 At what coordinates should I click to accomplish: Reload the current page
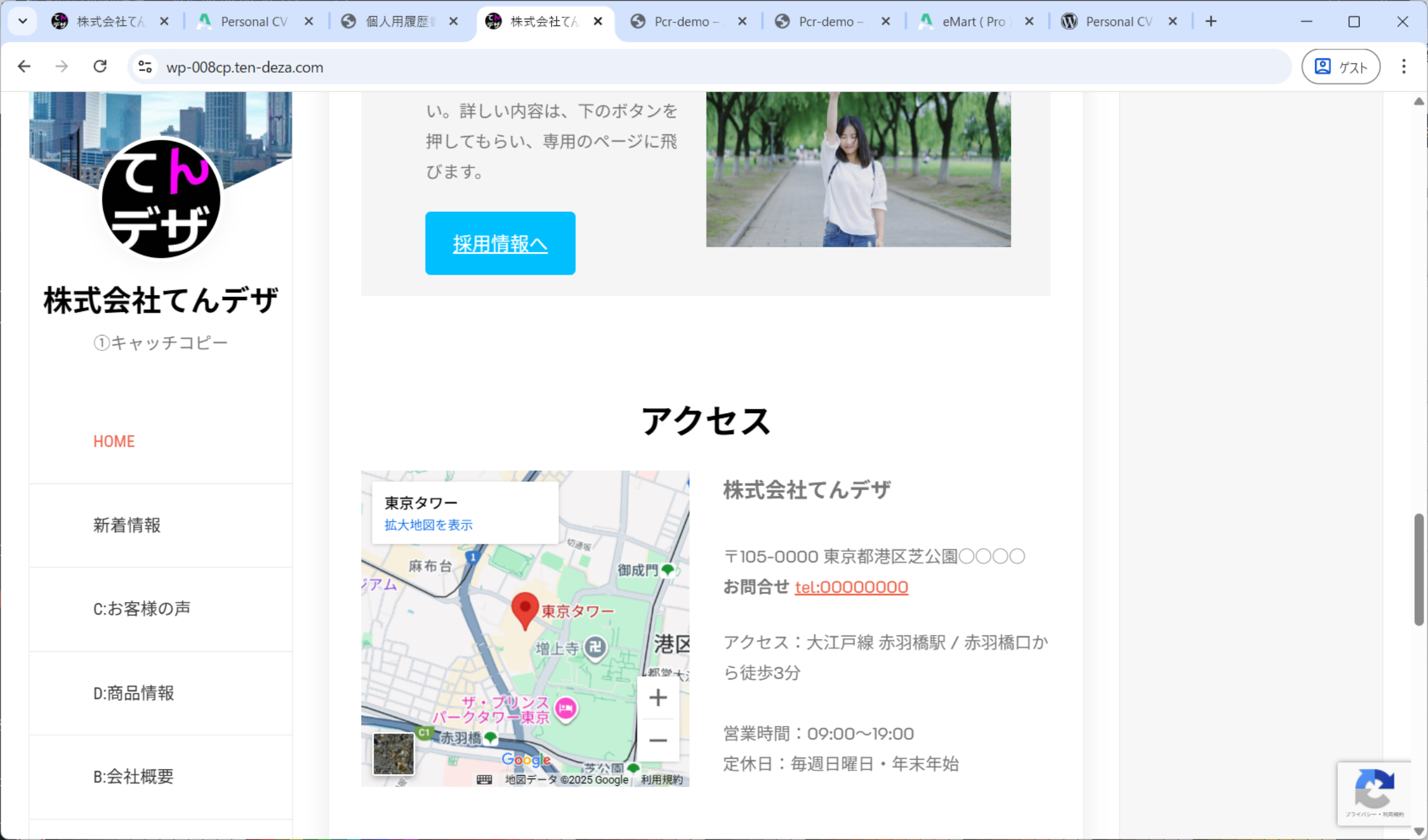click(100, 66)
